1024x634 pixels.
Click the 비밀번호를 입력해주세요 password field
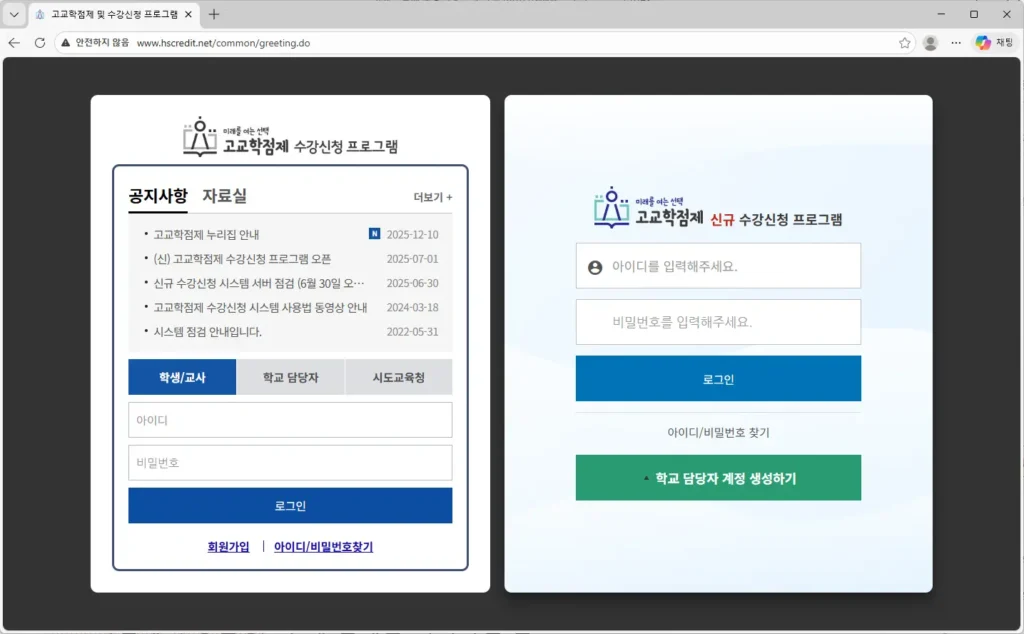click(x=718, y=321)
